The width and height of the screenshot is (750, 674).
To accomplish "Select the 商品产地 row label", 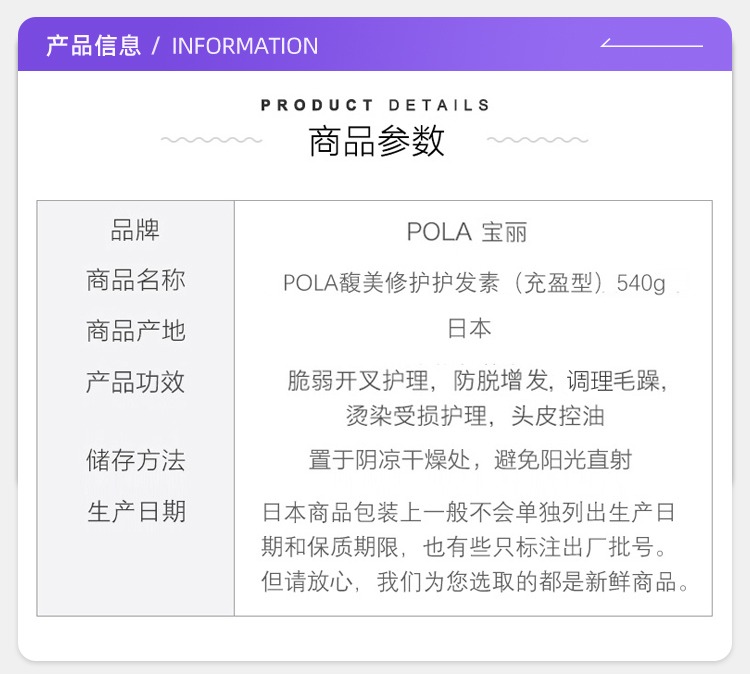I will click(x=135, y=331).
